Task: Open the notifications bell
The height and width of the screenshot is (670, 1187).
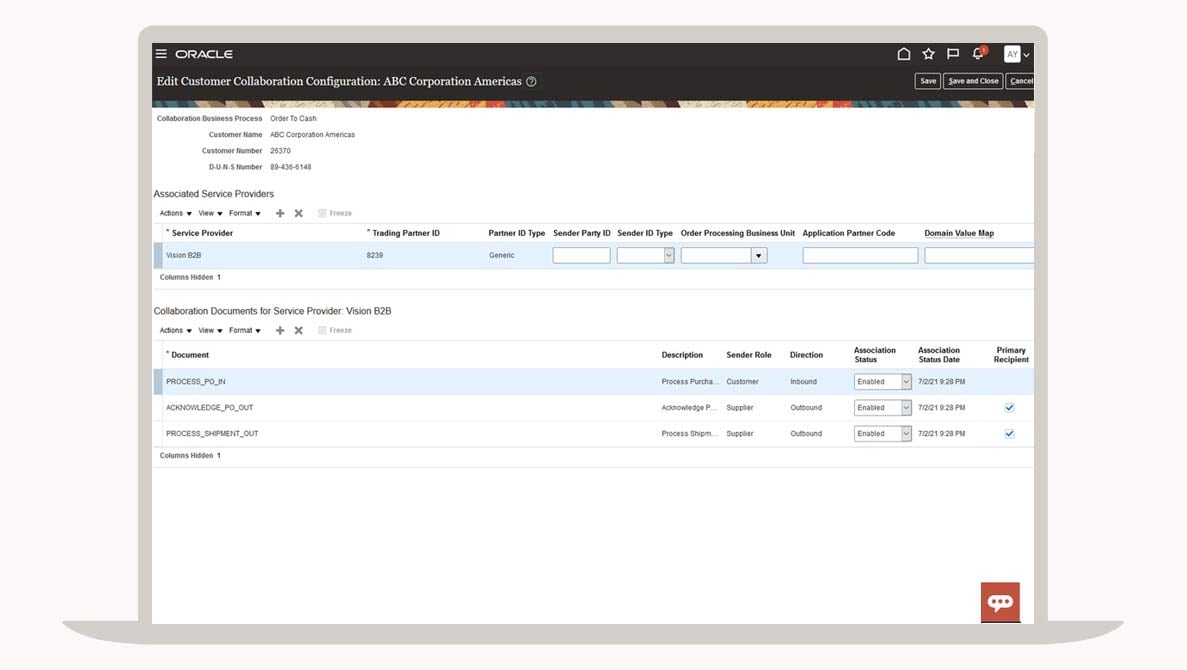Action: (x=978, y=54)
